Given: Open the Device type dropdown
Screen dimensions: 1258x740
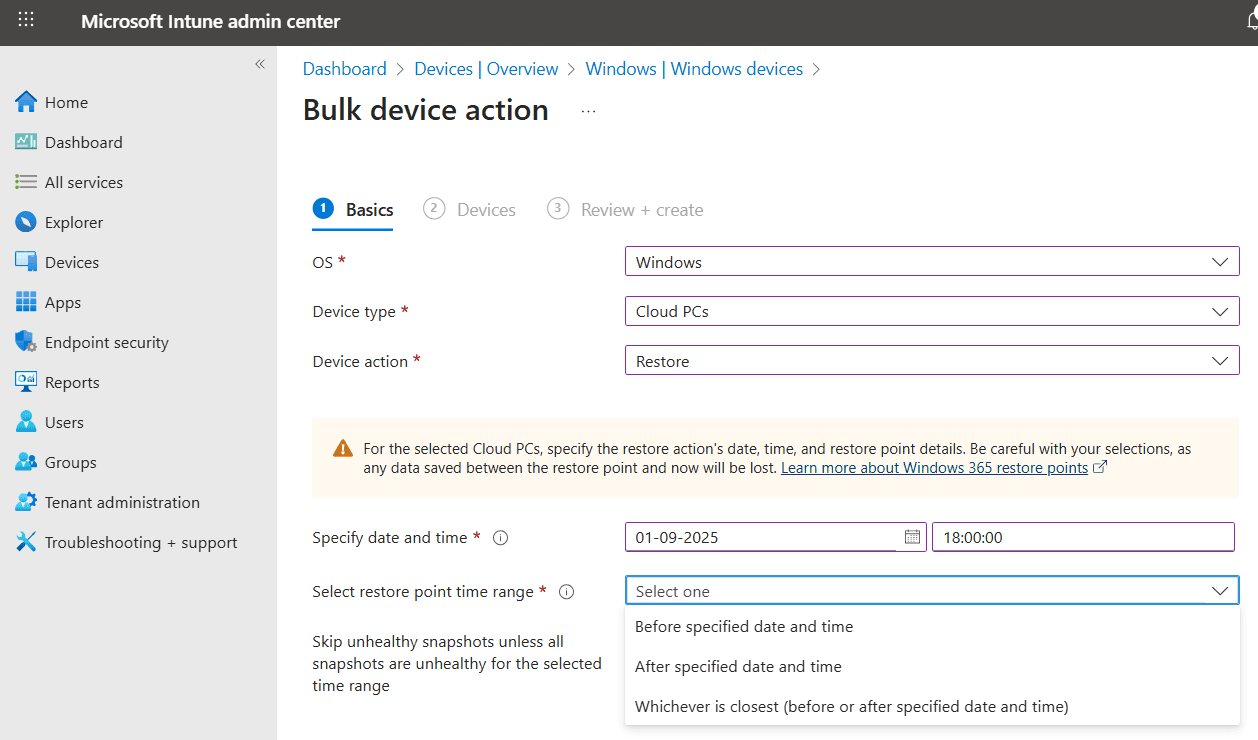Looking at the screenshot, I should click(x=931, y=311).
